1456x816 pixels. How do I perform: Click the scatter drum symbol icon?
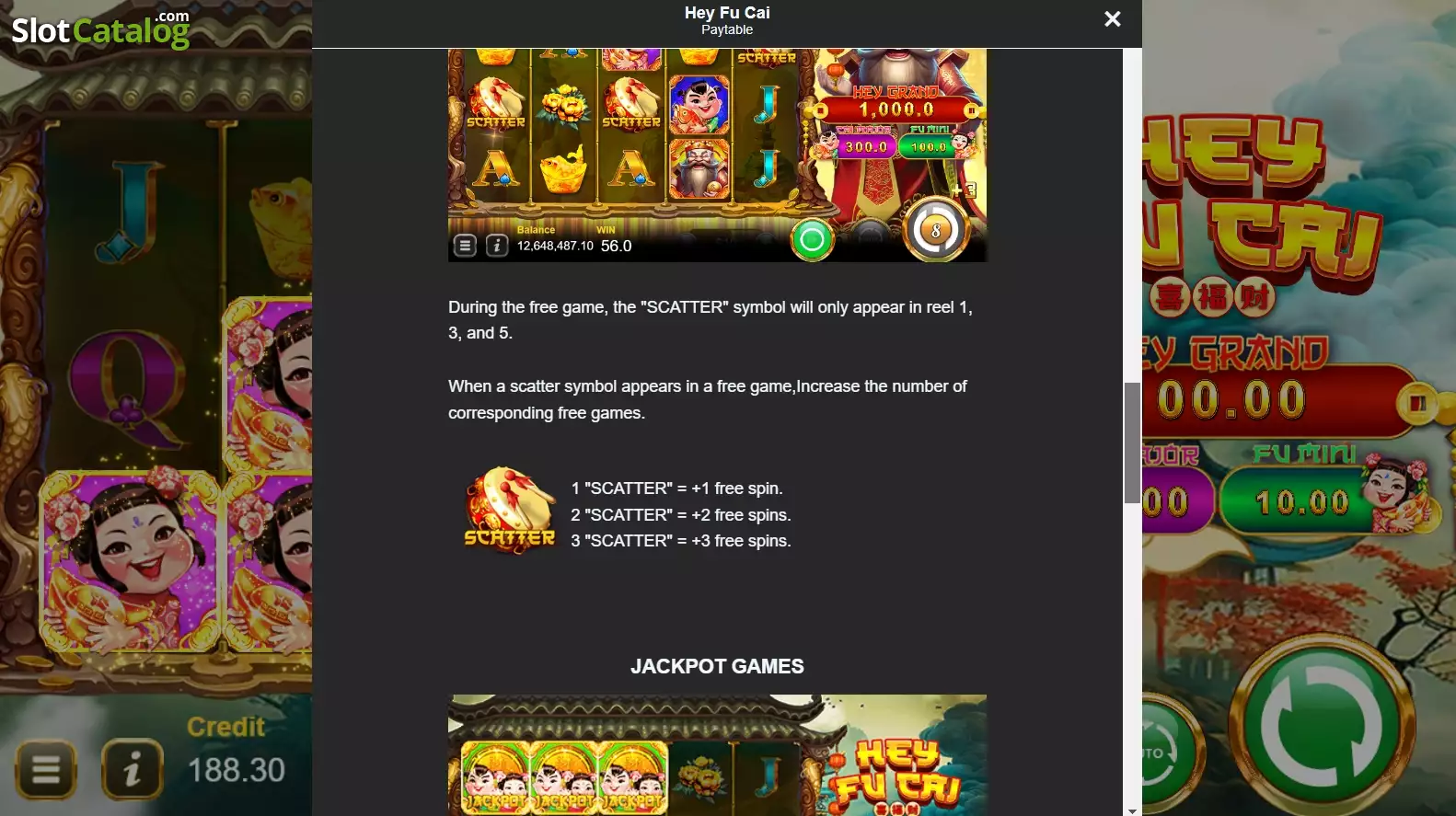[509, 510]
